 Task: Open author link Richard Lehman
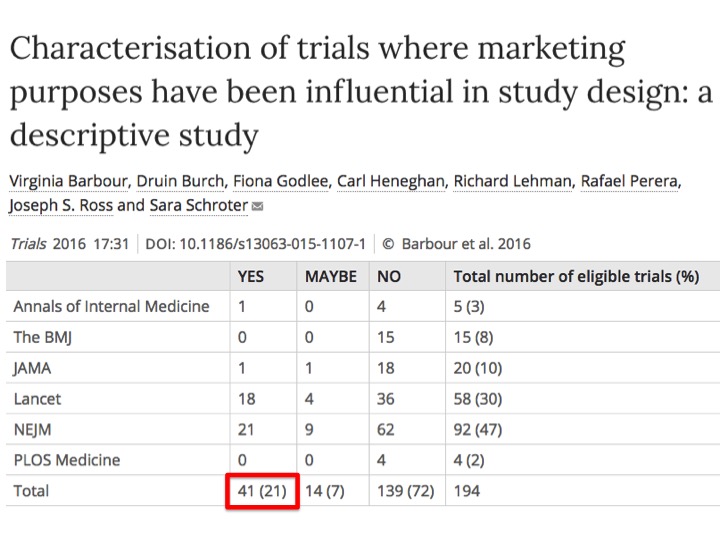[x=512, y=181]
